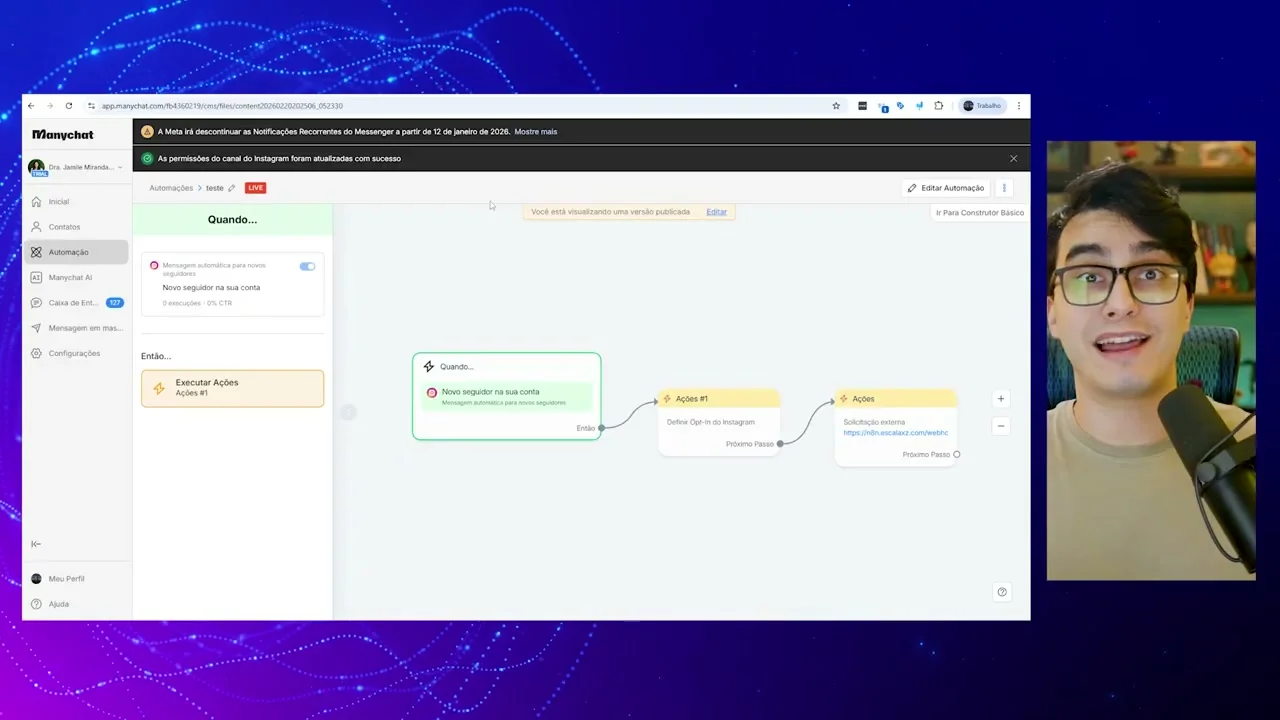
Task: Open Contatos in the sidebar
Action: [x=76, y=227]
